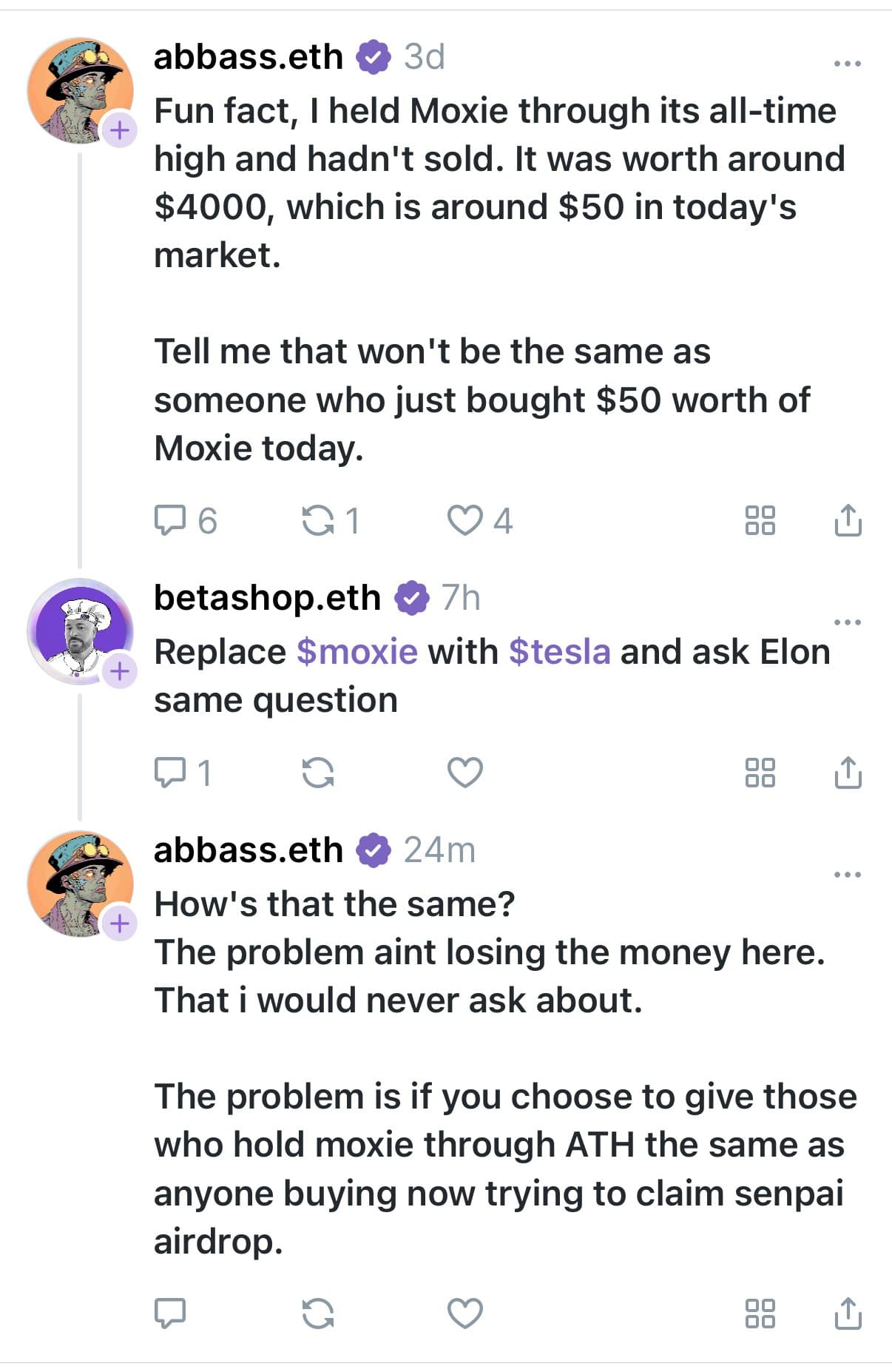This screenshot has height=1372, width=892.
Task: Open grid actions icon on first post
Action: click(x=760, y=520)
